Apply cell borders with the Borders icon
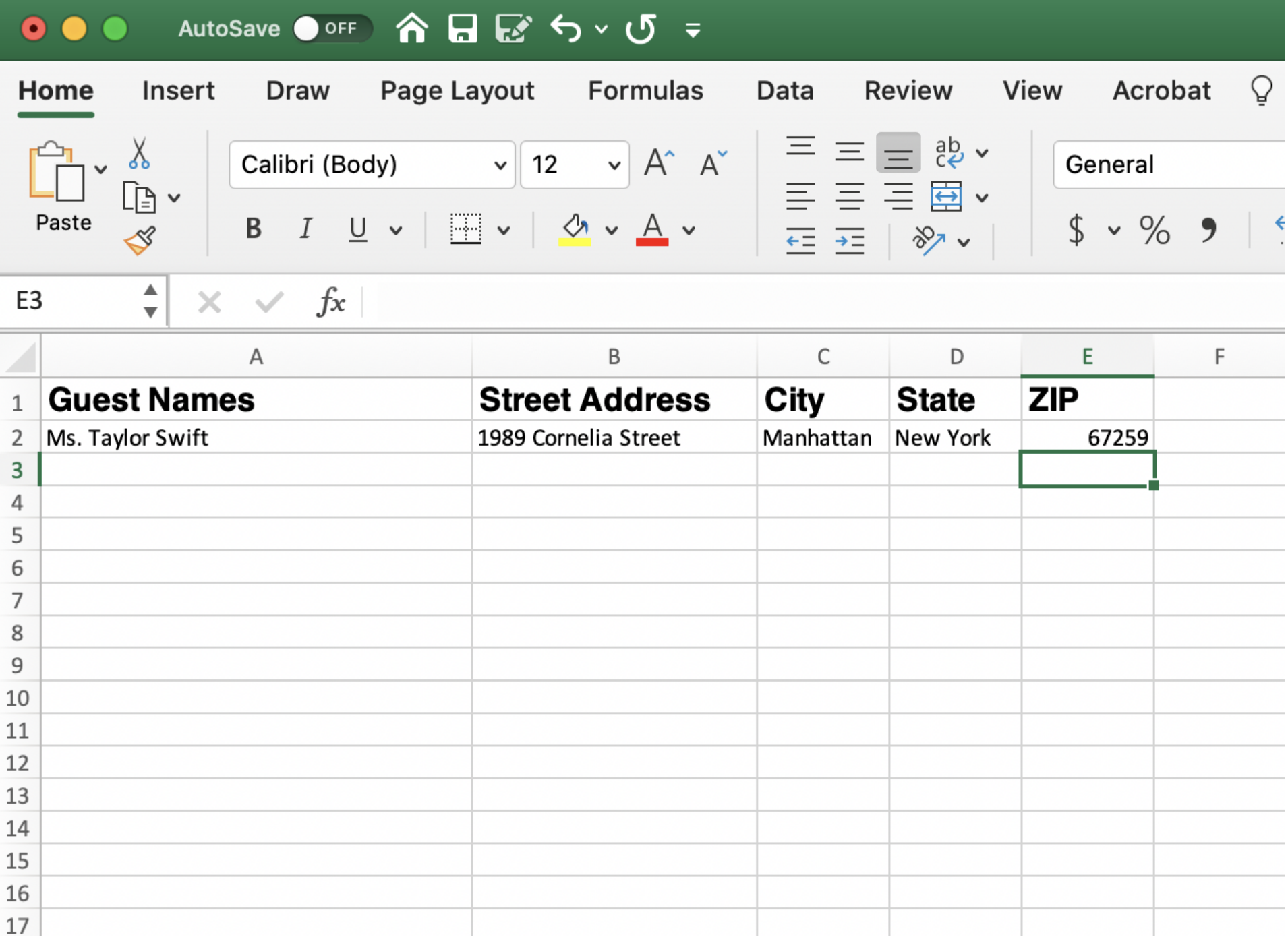The height and width of the screenshot is (937, 1288). (465, 229)
